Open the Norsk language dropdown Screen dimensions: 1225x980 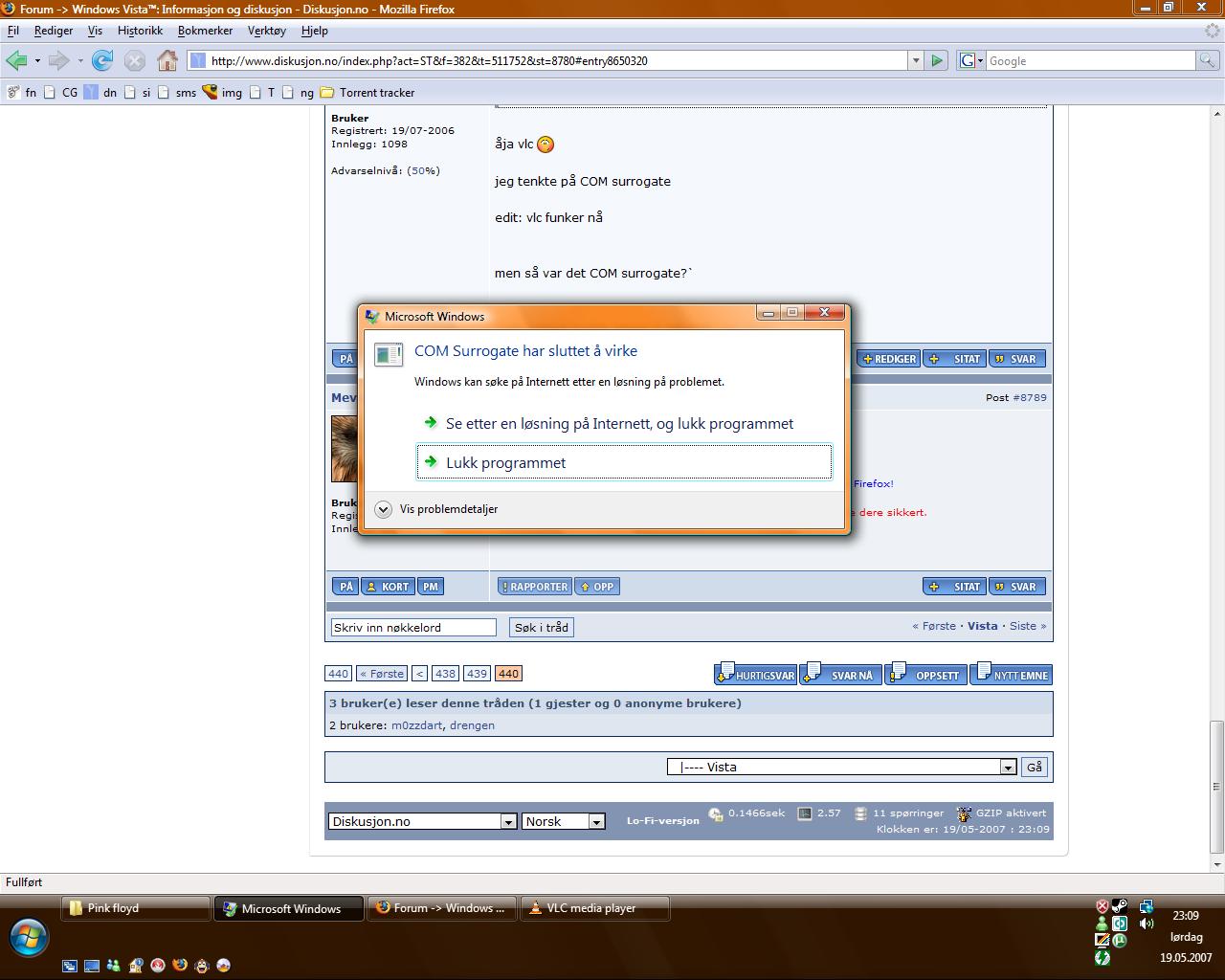596,822
